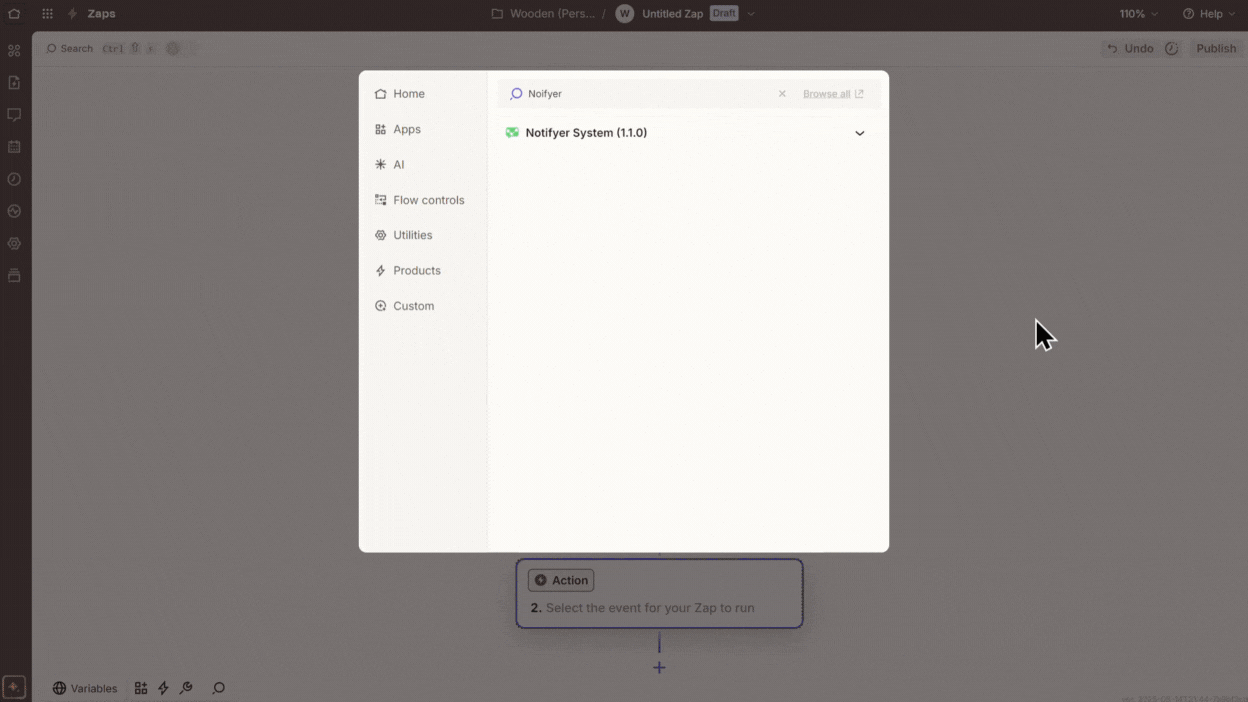Open the status activity icon in sidebar
Screen dimensions: 1248x702
[x=14, y=211]
